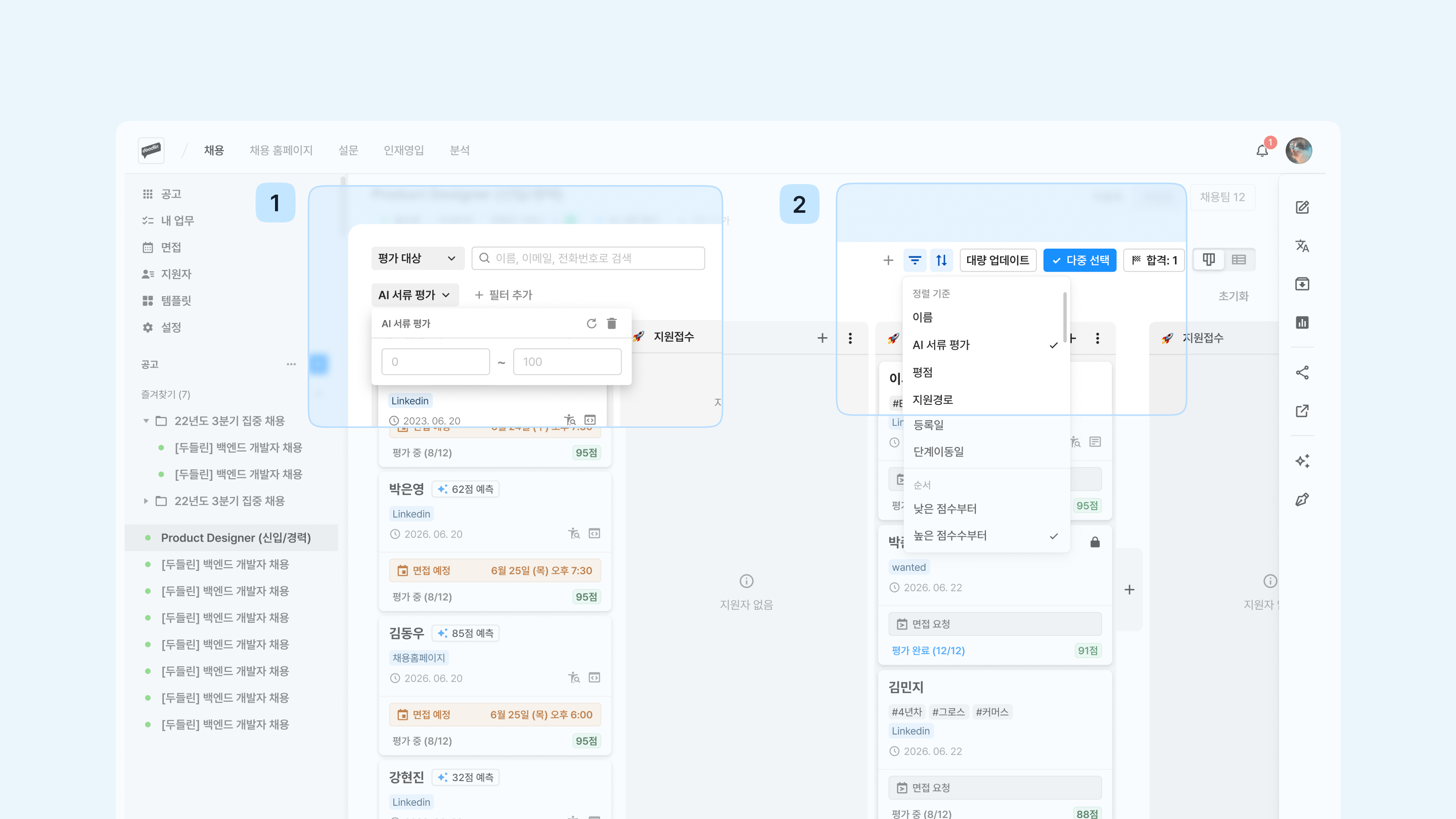Click the plus button beside the wanted card

click(1129, 589)
